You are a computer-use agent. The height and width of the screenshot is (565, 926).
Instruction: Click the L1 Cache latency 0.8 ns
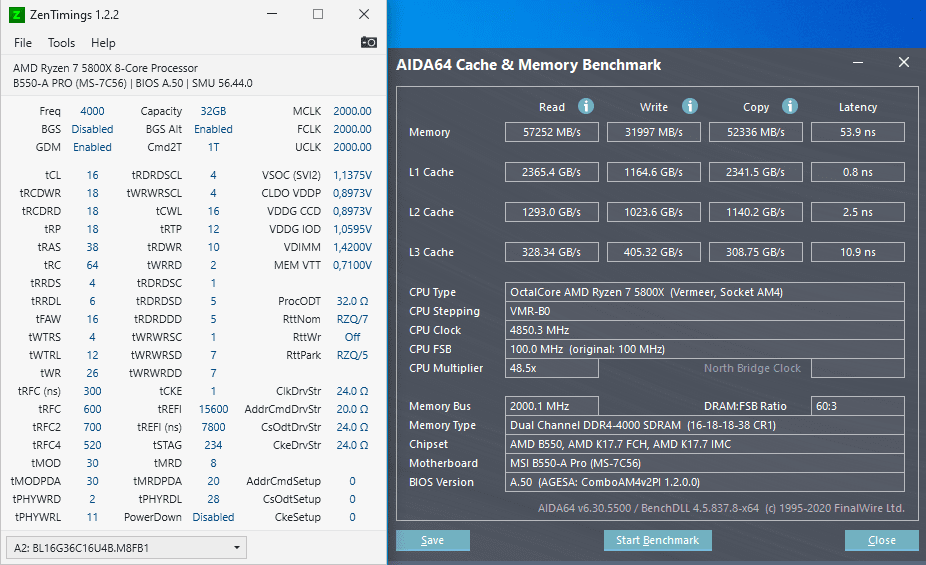tap(858, 172)
